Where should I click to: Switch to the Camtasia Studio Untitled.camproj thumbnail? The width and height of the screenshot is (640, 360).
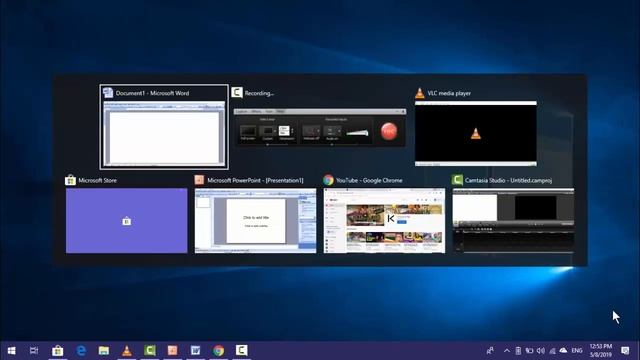513,220
